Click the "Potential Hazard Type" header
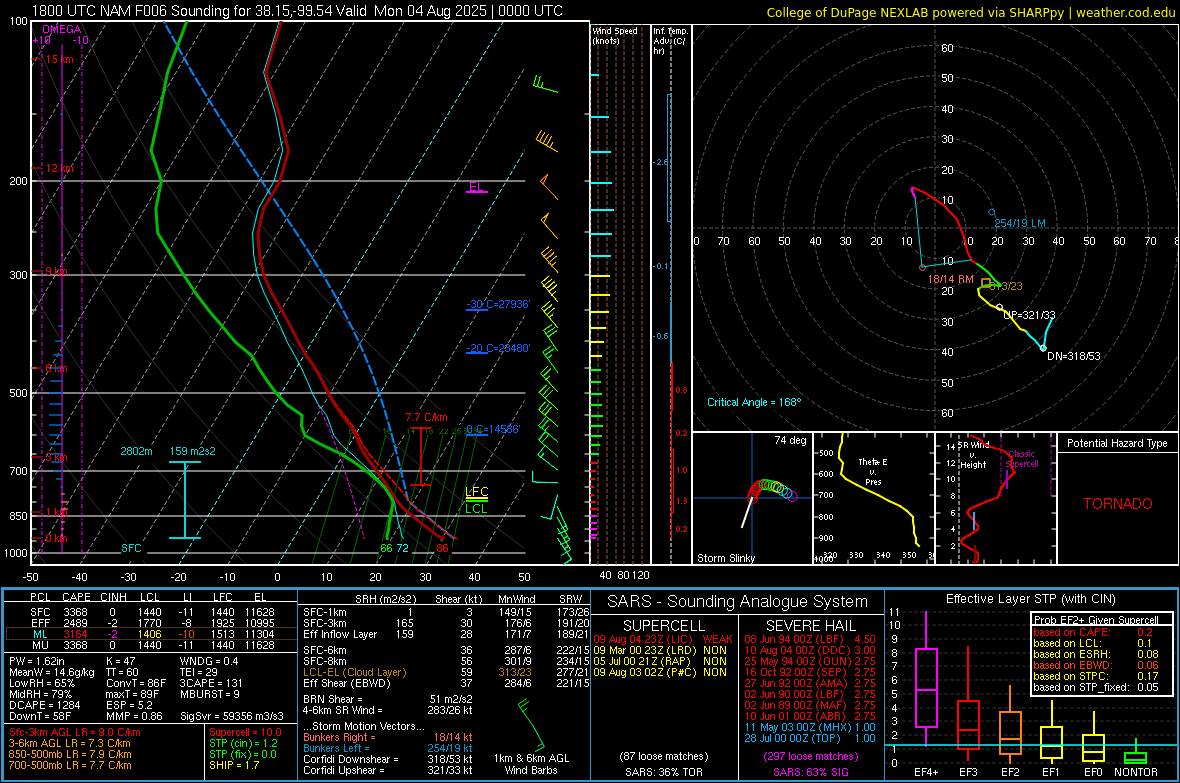 point(1117,443)
